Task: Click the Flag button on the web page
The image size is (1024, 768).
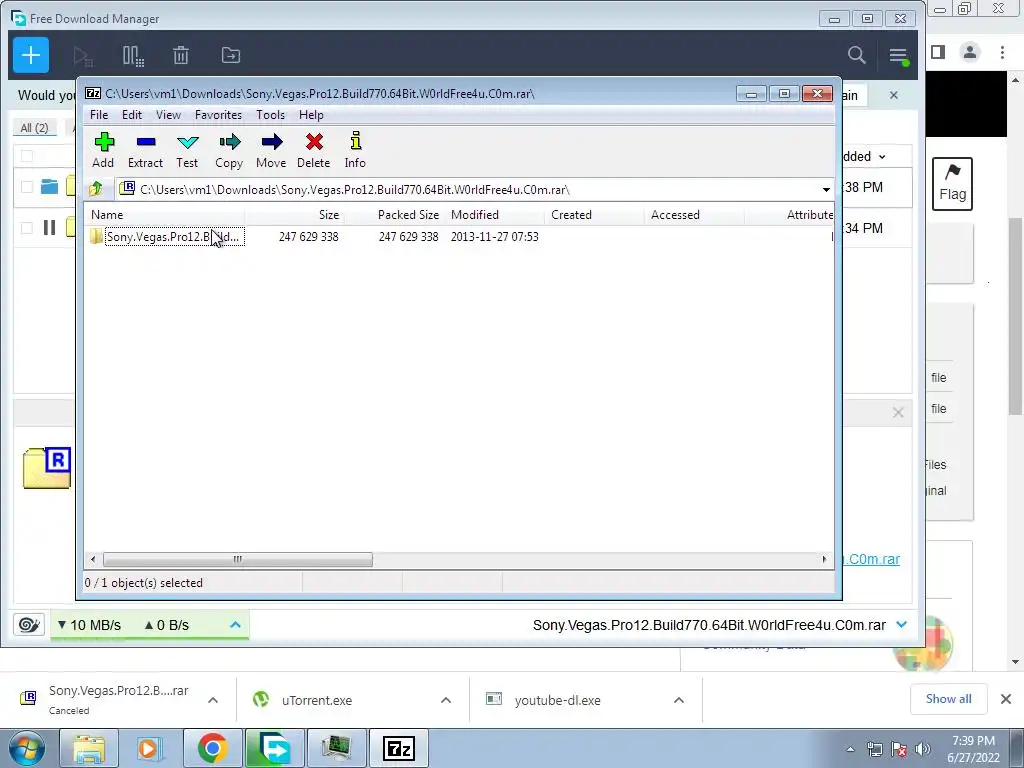Action: tap(952, 184)
